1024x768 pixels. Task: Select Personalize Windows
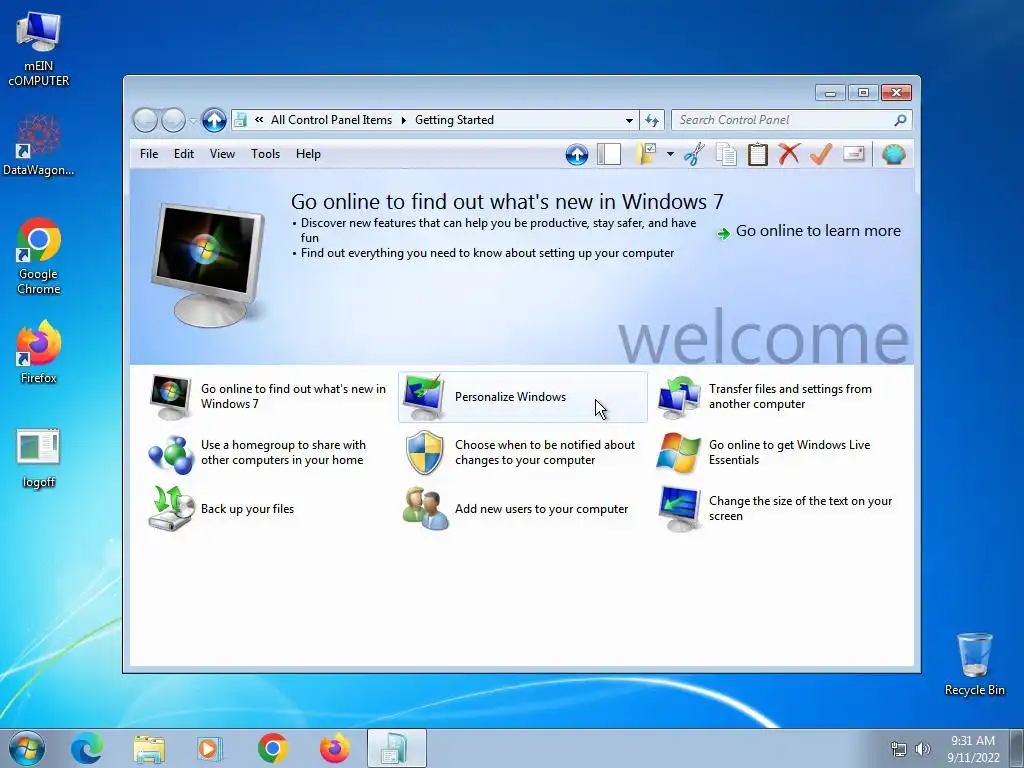point(522,396)
